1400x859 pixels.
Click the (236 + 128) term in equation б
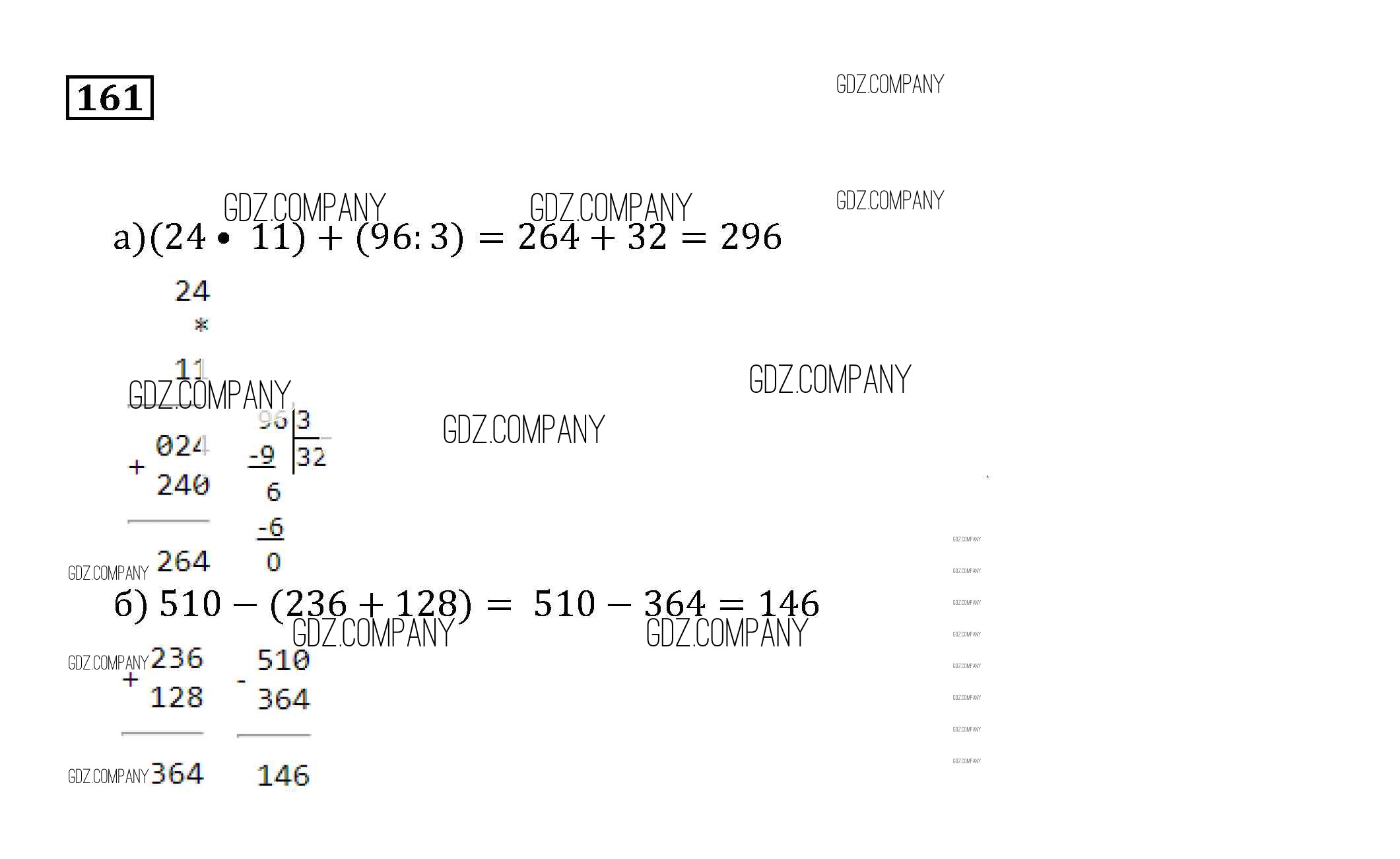(x=371, y=604)
